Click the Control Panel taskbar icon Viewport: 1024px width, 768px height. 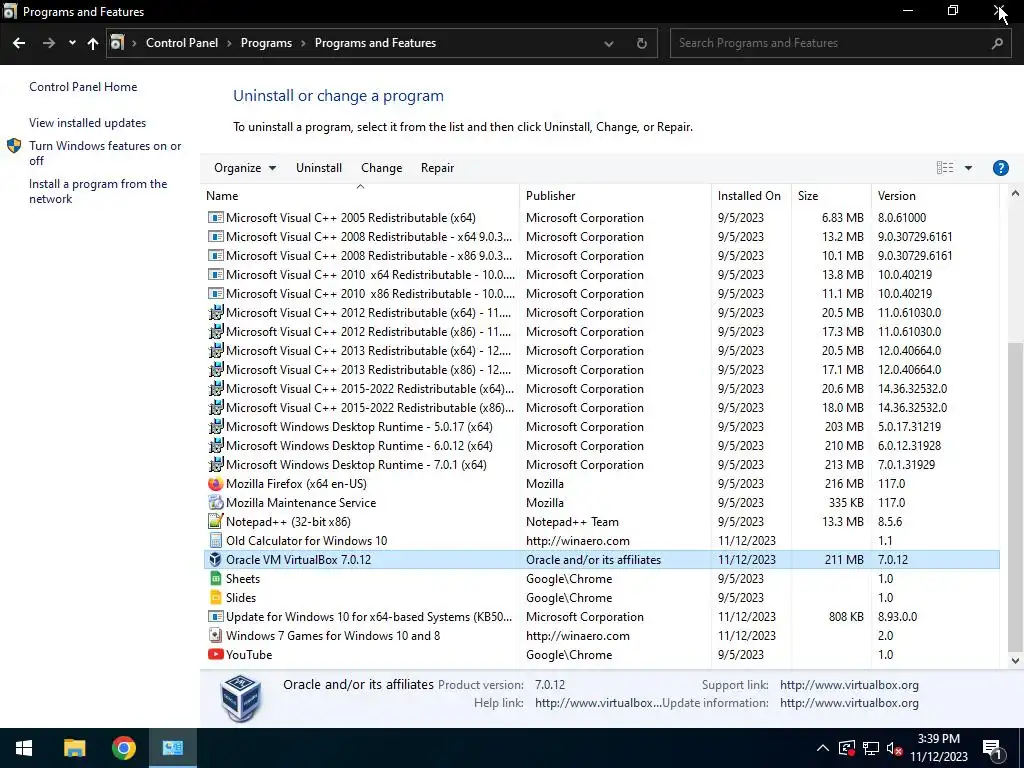pyautogui.click(x=172, y=748)
